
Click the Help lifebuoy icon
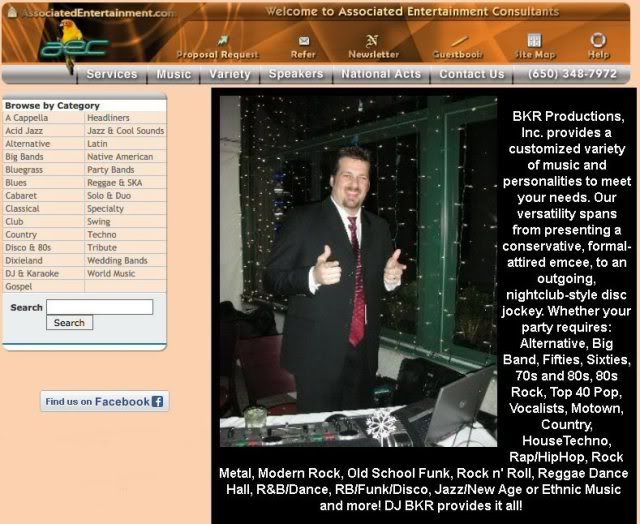[x=598, y=40]
